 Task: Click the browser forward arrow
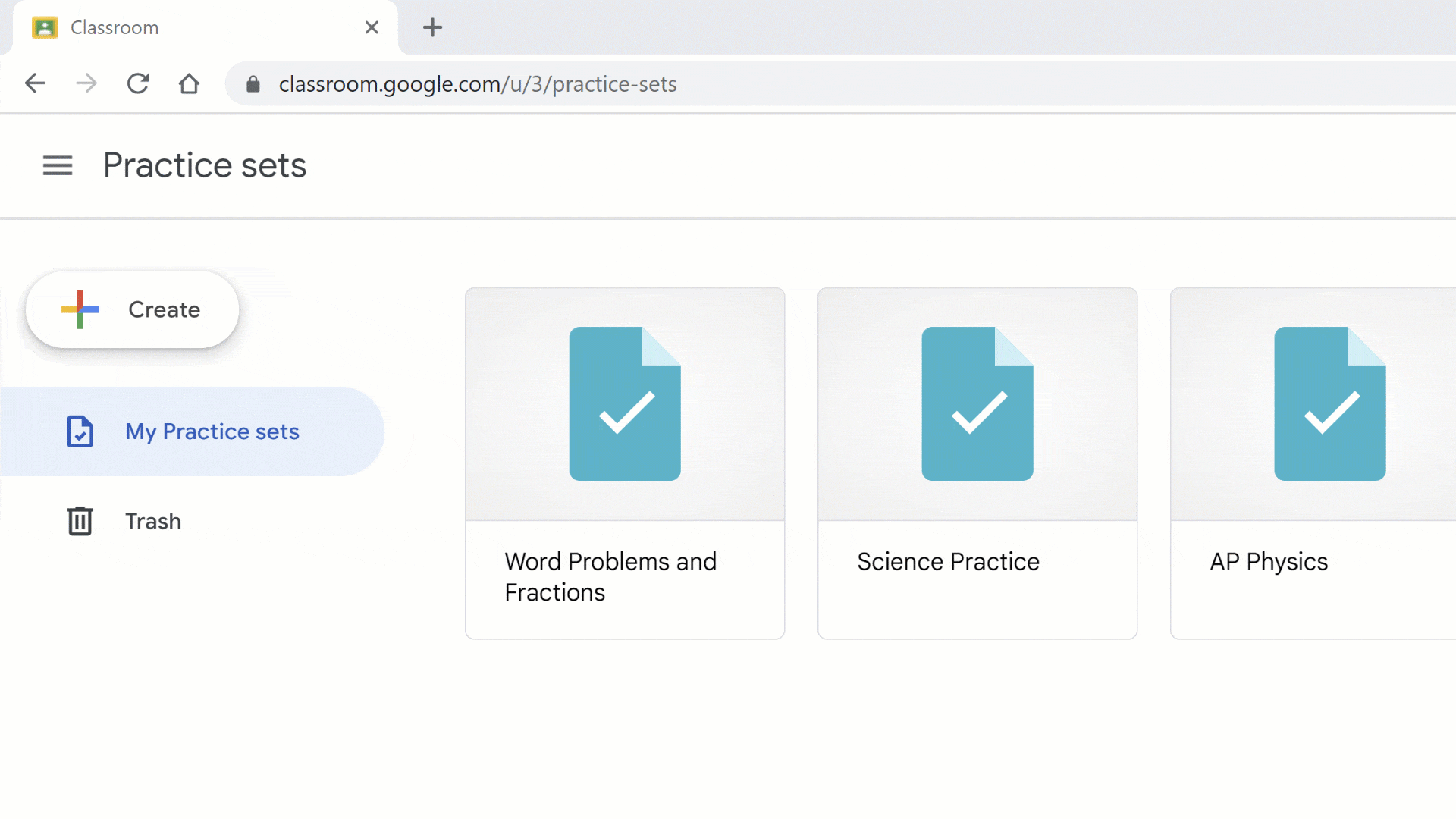(86, 83)
